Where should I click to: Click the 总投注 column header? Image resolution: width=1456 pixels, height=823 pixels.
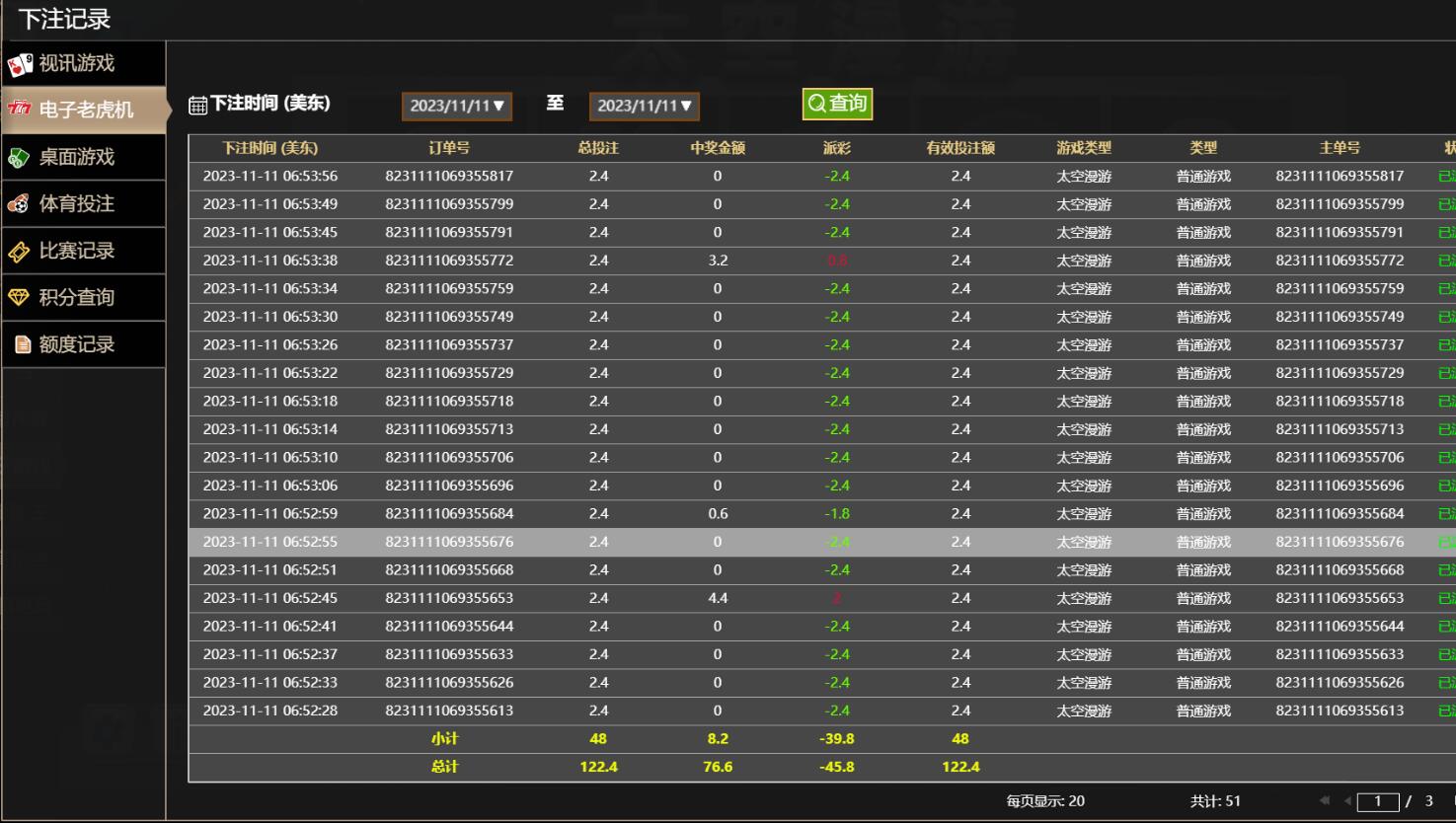(x=598, y=148)
